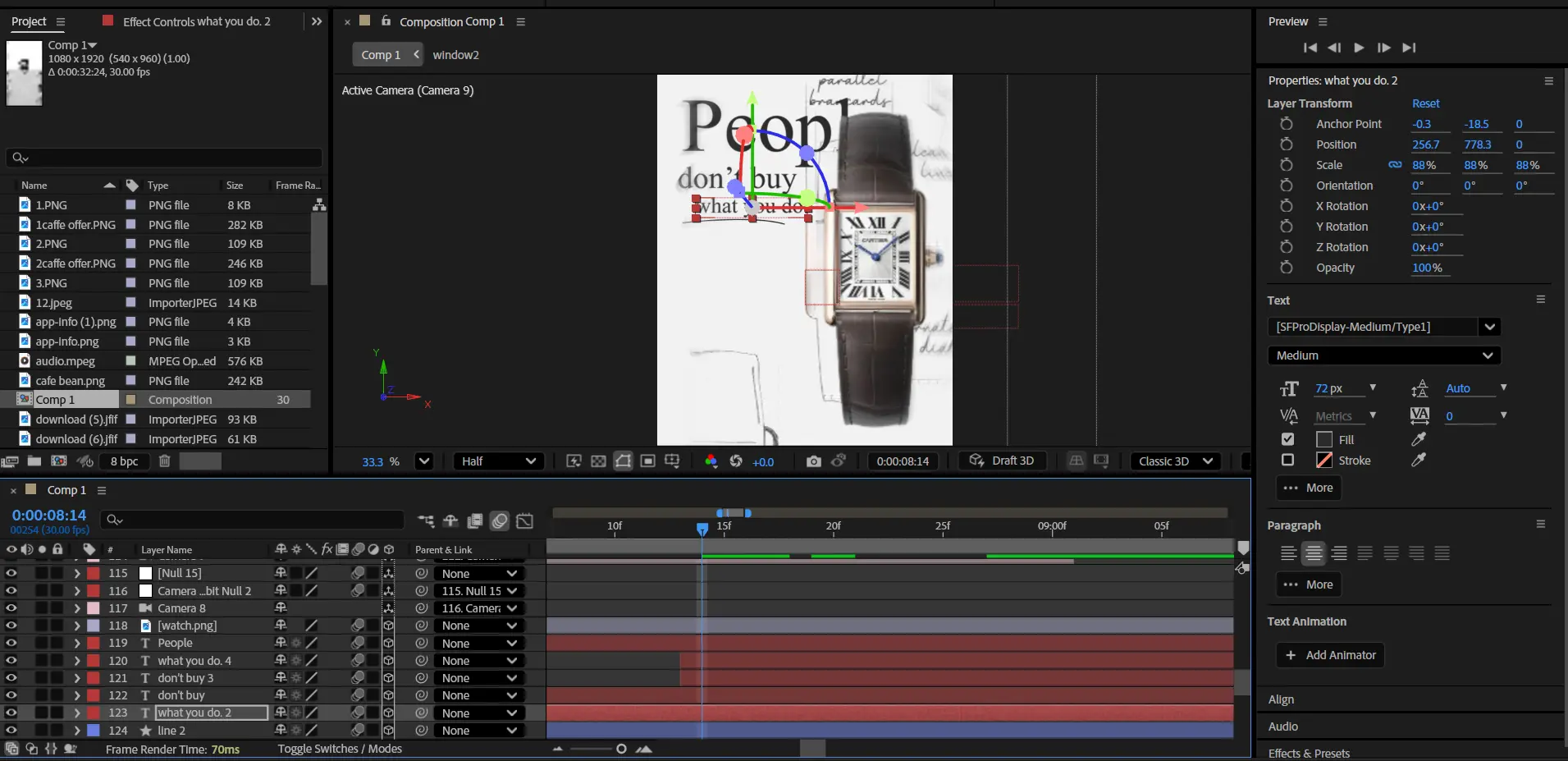Reset the Layer Transform values
The height and width of the screenshot is (761, 1568).
coord(1425,103)
